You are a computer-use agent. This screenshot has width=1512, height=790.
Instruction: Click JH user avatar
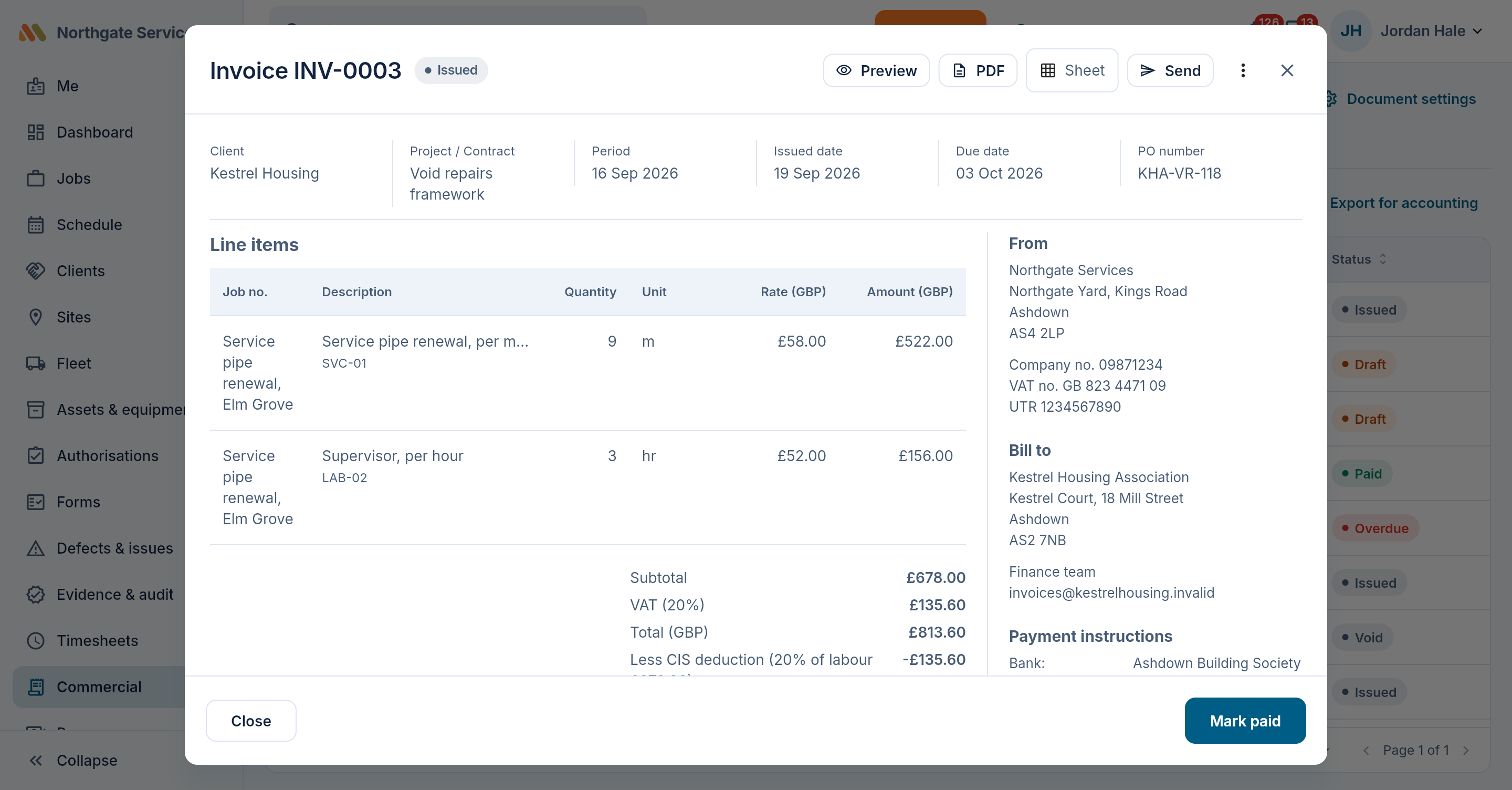(x=1351, y=31)
